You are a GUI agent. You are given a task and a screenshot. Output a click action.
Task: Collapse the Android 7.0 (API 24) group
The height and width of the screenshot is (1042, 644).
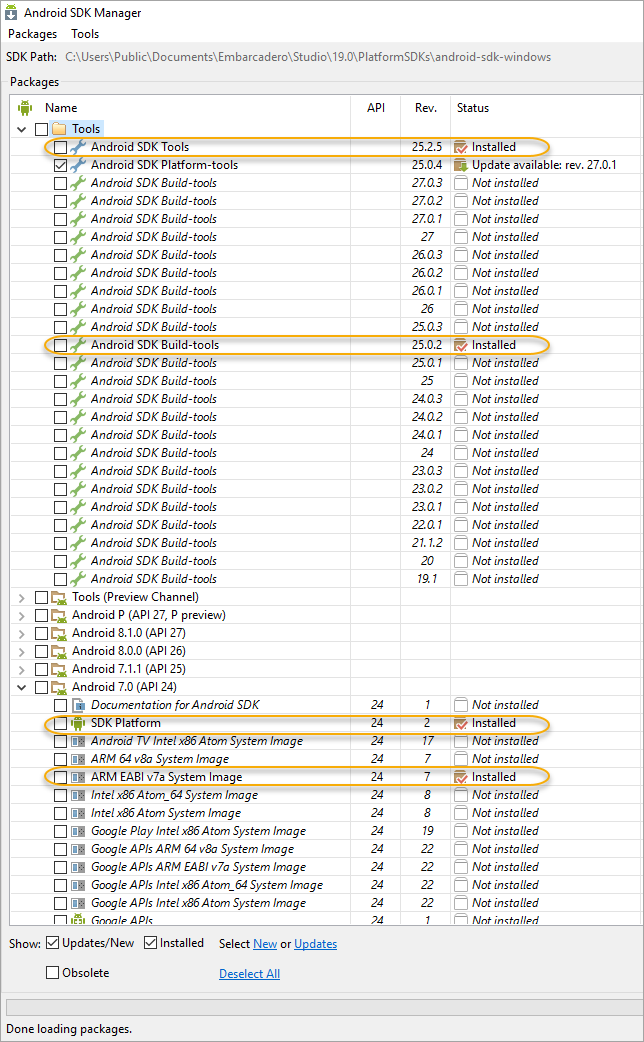22,687
